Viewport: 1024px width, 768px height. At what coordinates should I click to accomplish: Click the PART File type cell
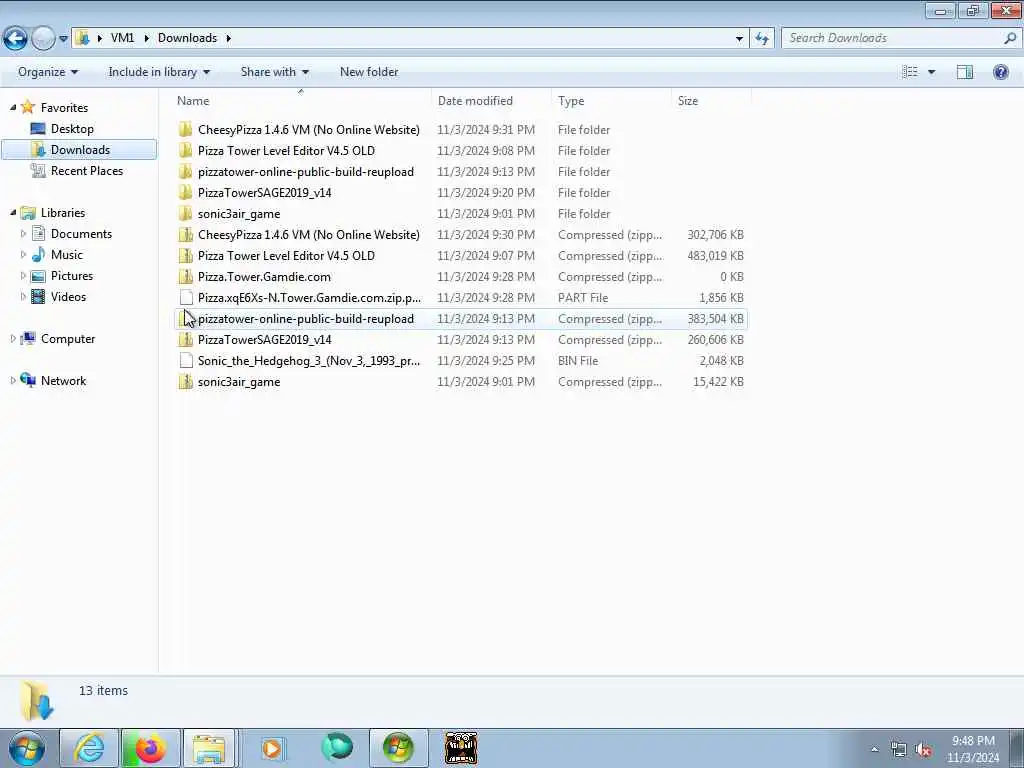(583, 298)
